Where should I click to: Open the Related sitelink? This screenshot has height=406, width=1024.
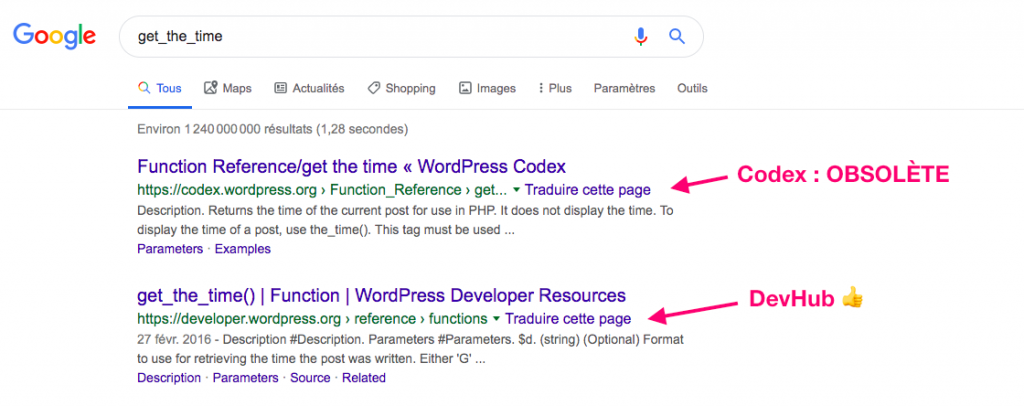point(364,378)
